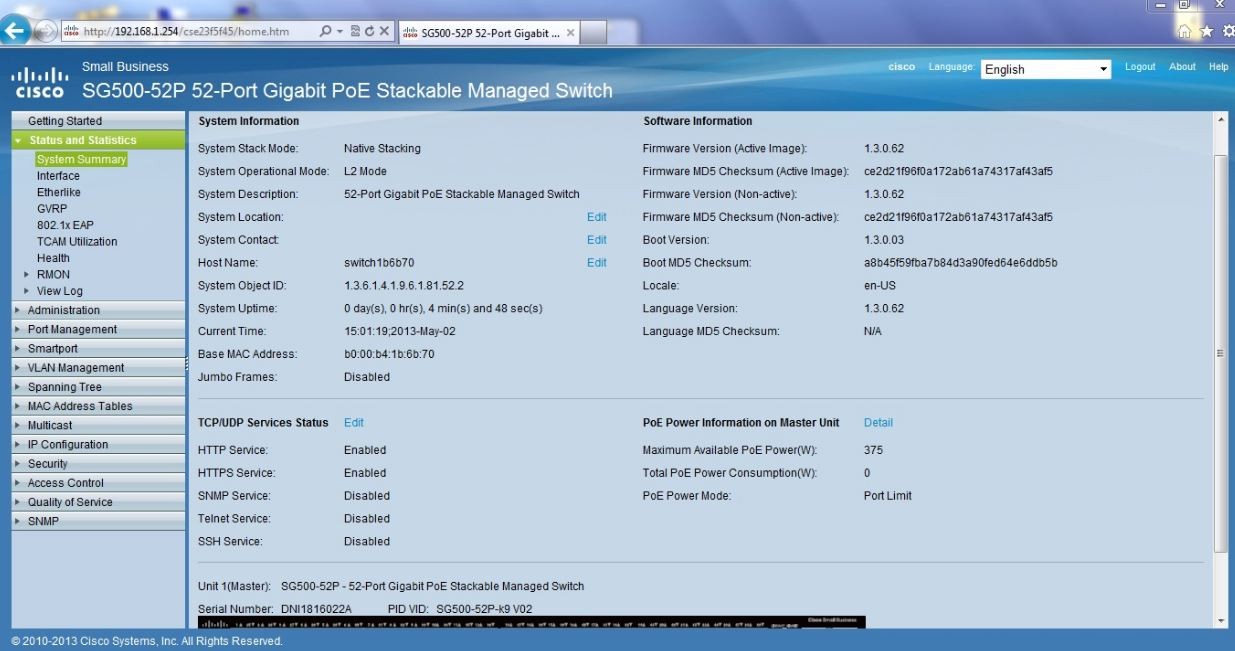Expand the Administration menu
This screenshot has width=1235, height=651.
[x=98, y=310]
